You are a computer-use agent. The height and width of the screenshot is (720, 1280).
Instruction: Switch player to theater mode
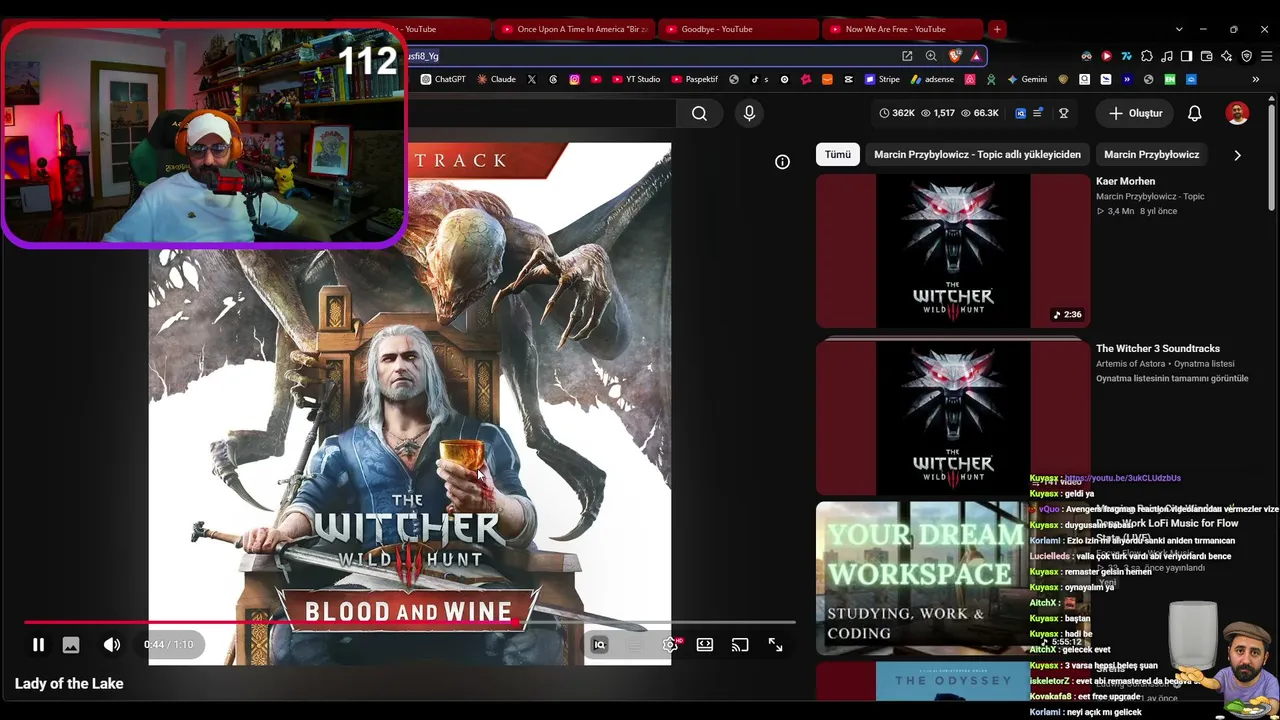705,645
